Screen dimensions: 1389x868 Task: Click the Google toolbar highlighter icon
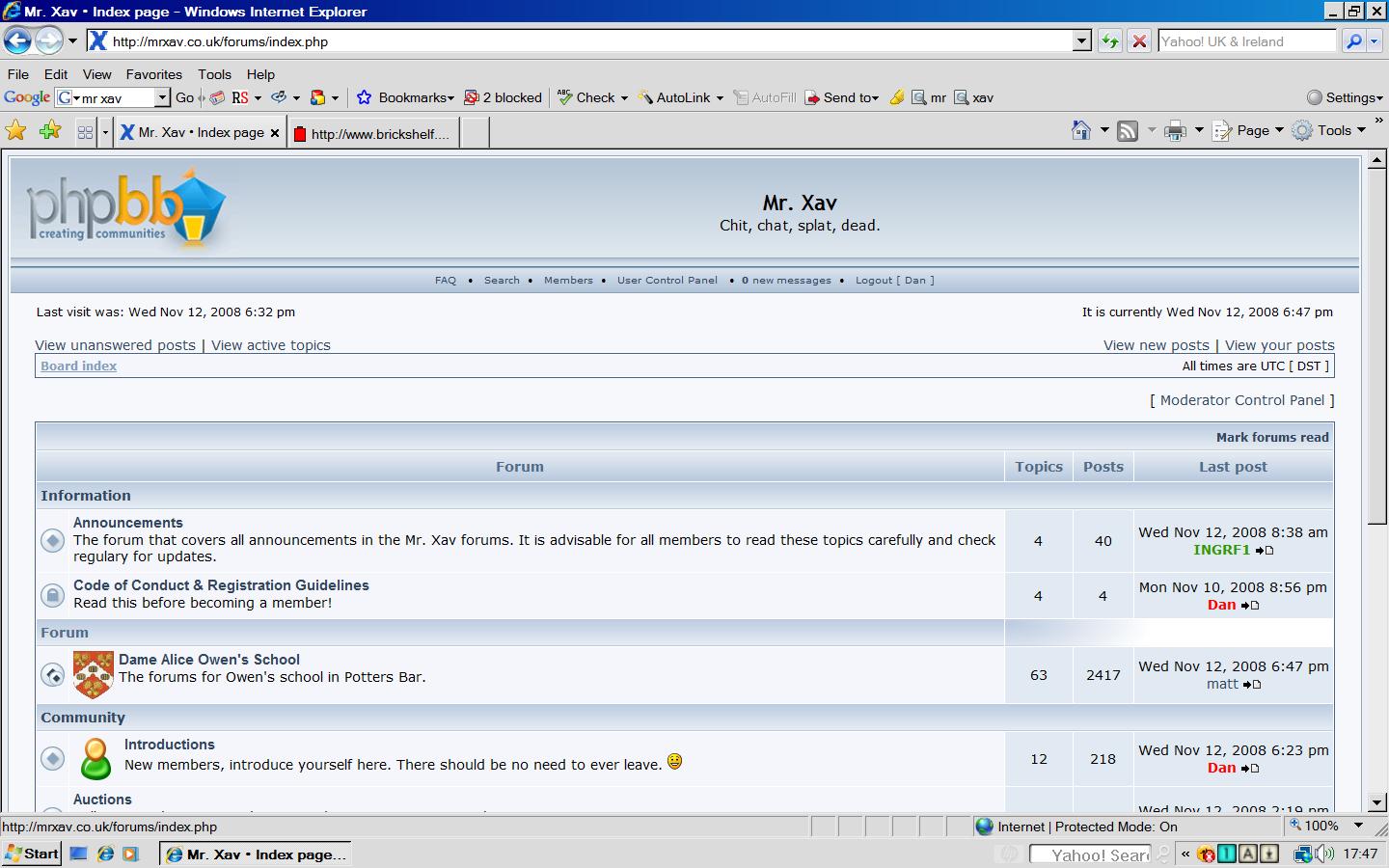(897, 97)
